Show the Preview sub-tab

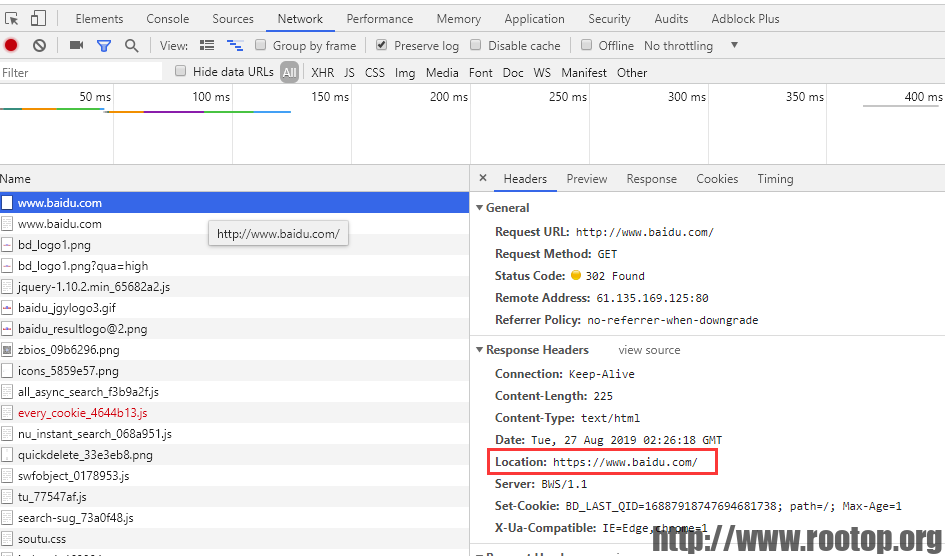(586, 179)
